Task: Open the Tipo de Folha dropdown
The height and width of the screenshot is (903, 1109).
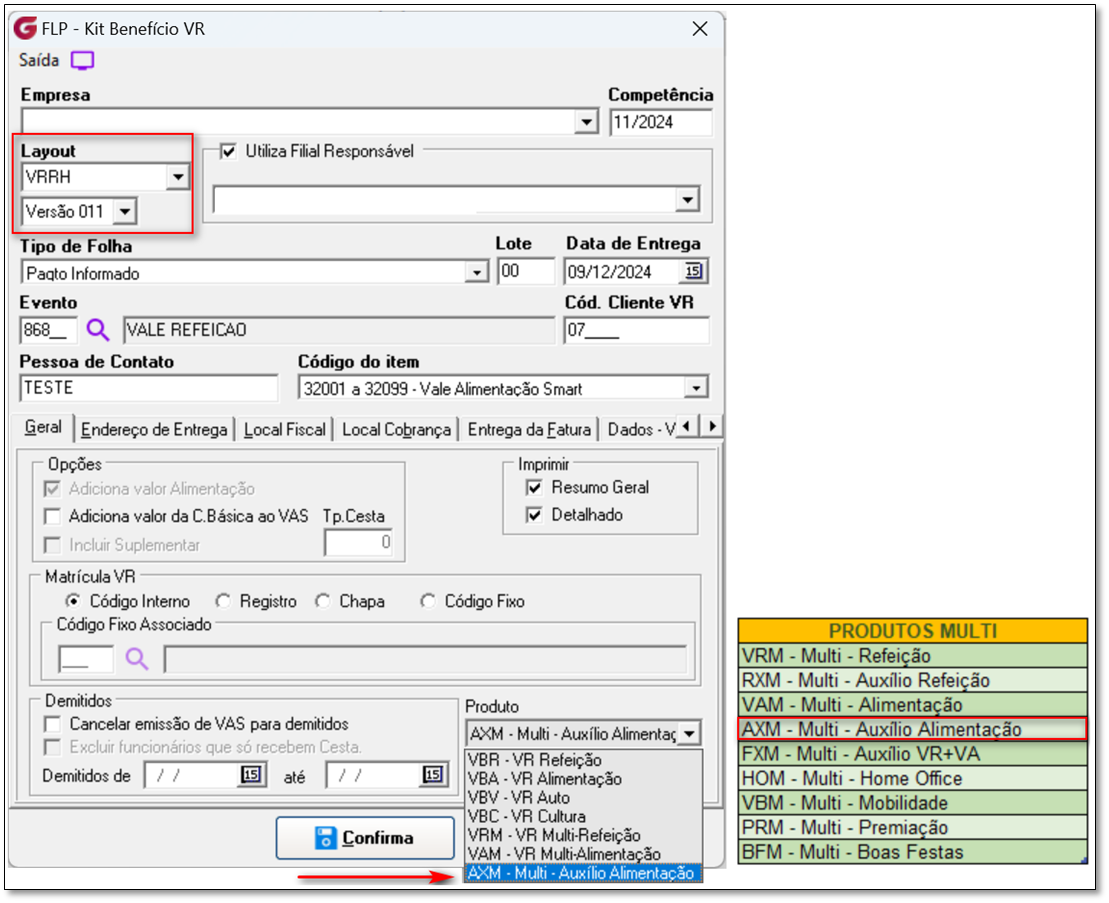Action: coord(477,273)
